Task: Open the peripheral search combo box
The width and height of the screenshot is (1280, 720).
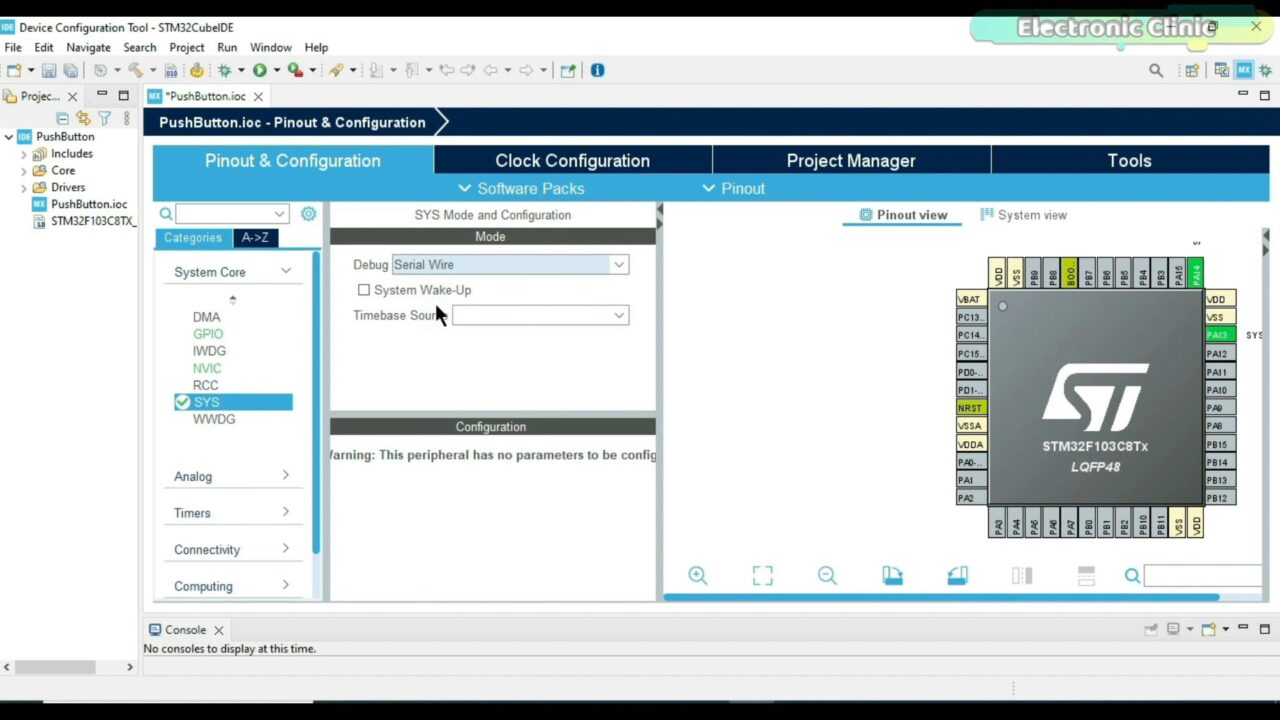Action: (x=232, y=214)
